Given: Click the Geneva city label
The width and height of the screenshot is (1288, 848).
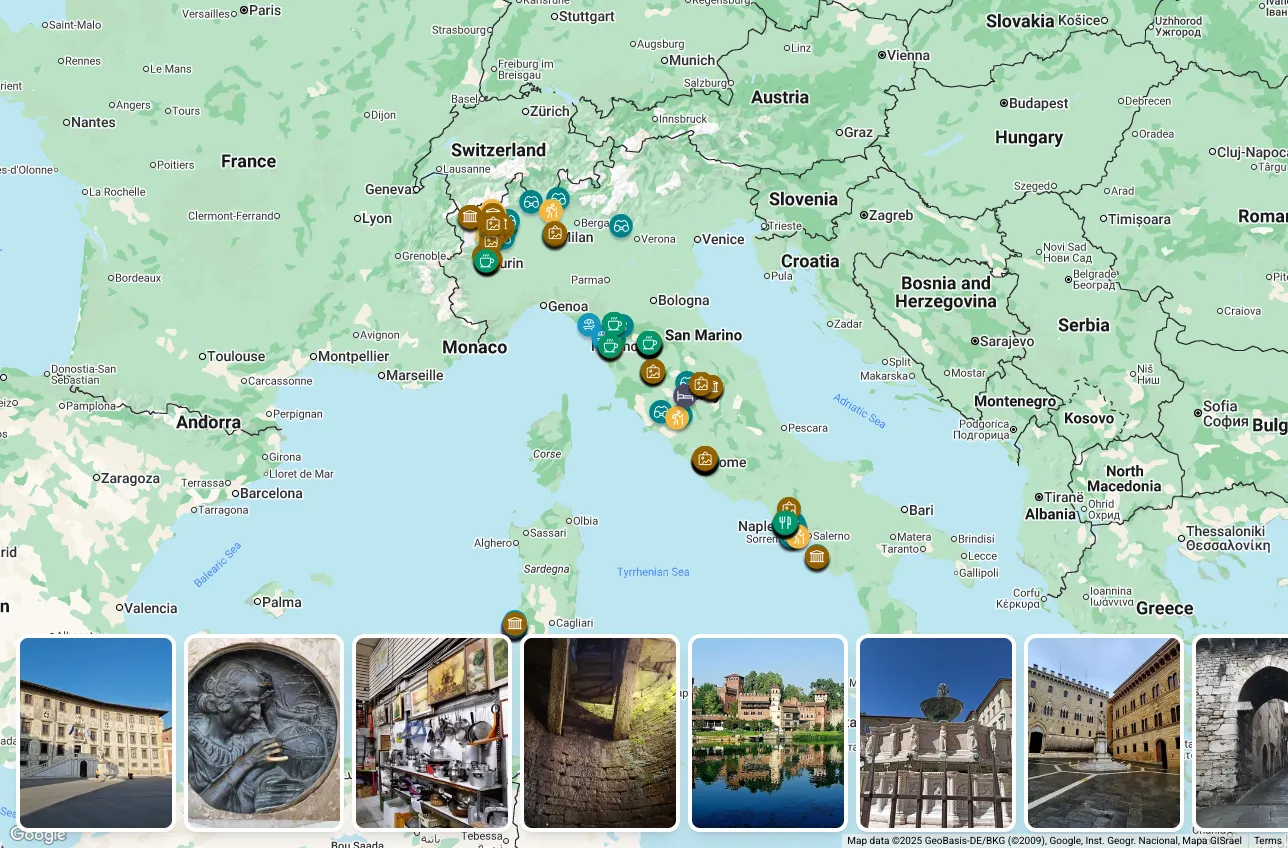Looking at the screenshot, I should point(389,189).
